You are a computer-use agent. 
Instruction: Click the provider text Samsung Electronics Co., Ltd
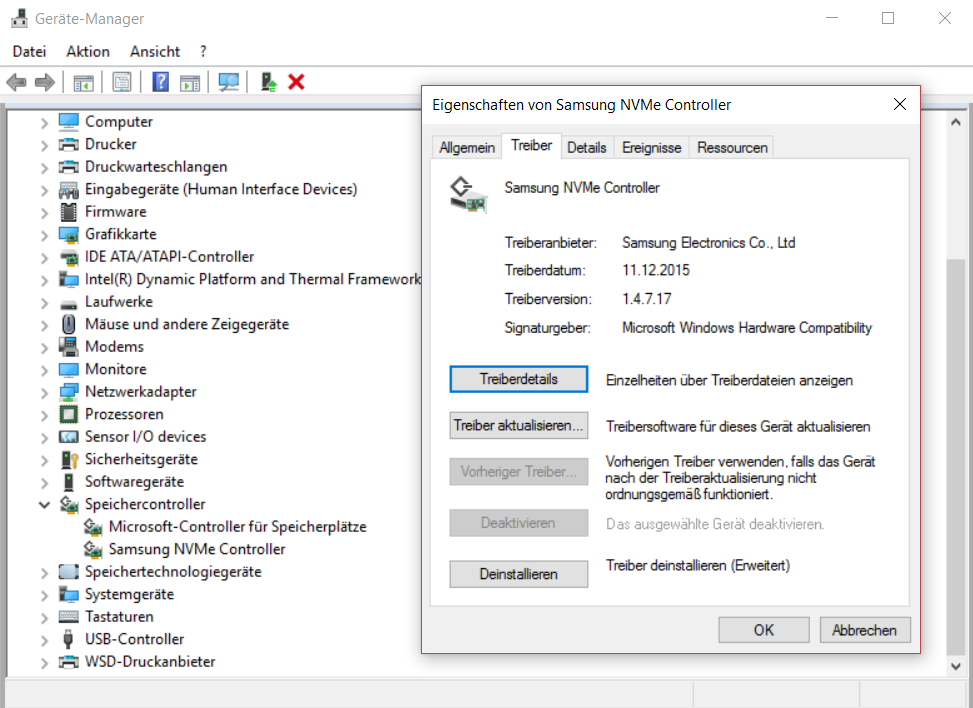pyautogui.click(x=709, y=243)
